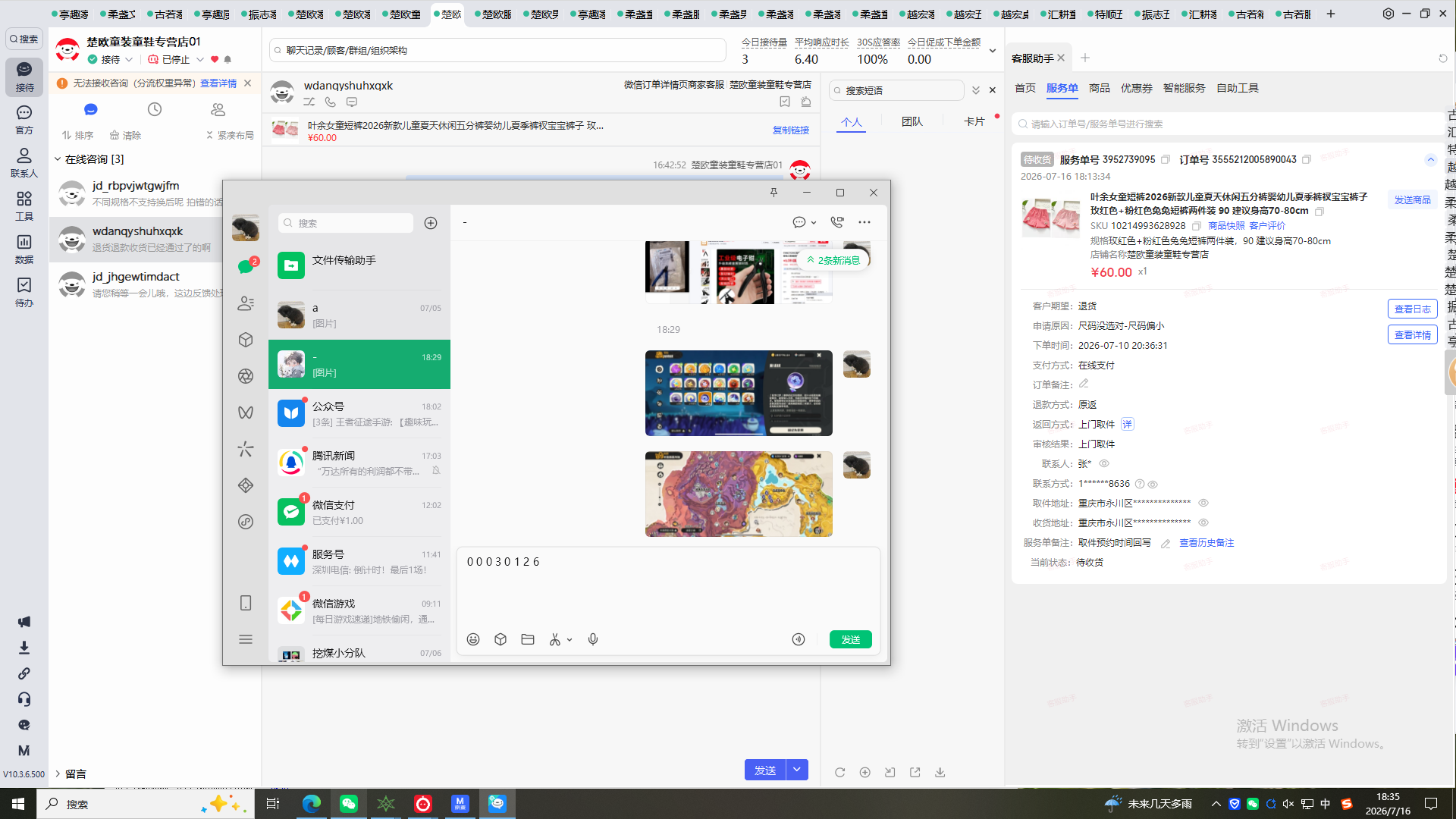1456x819 pixels.
Task: Open WeChat favorites cube icon in sidebar
Action: pos(246,340)
